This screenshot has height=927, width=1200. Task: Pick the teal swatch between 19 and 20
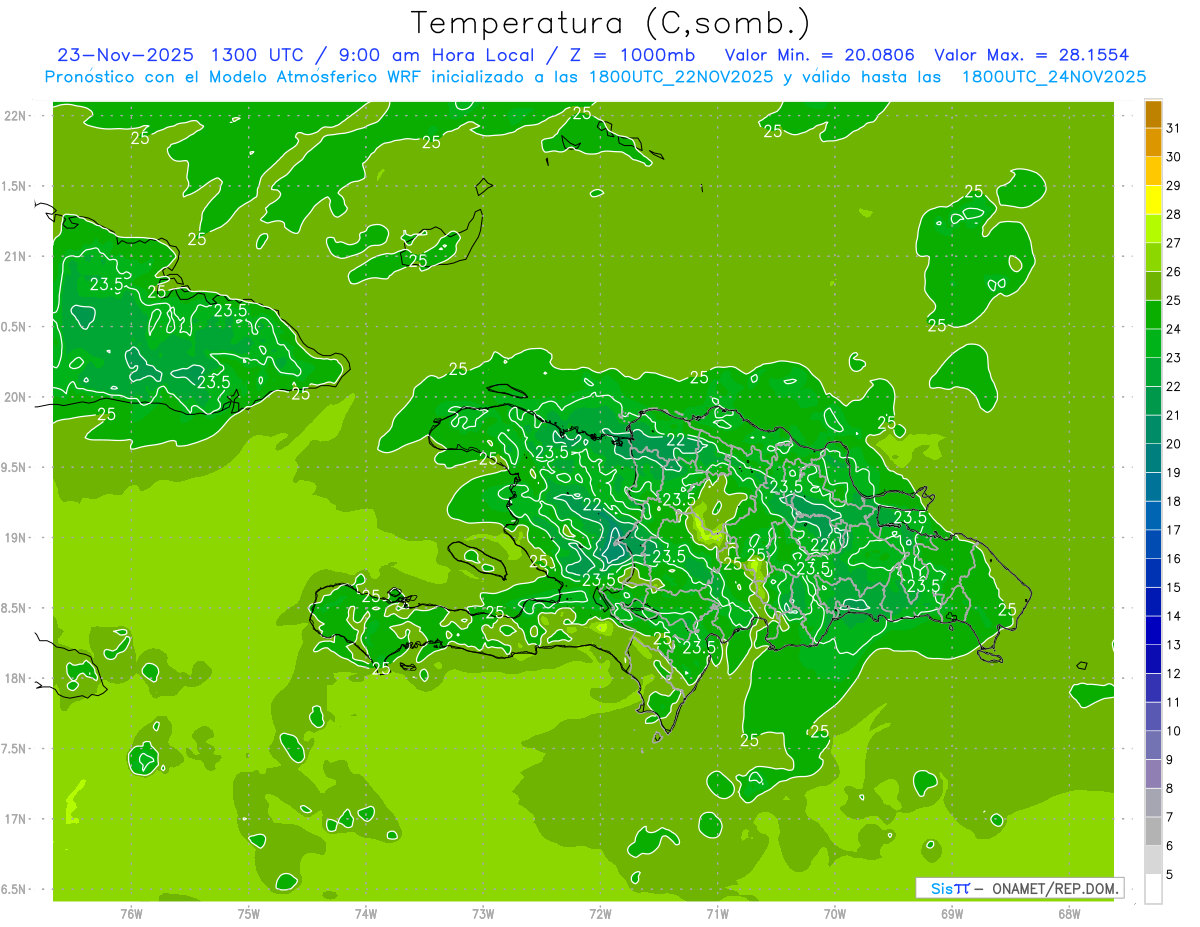[x=1153, y=458]
